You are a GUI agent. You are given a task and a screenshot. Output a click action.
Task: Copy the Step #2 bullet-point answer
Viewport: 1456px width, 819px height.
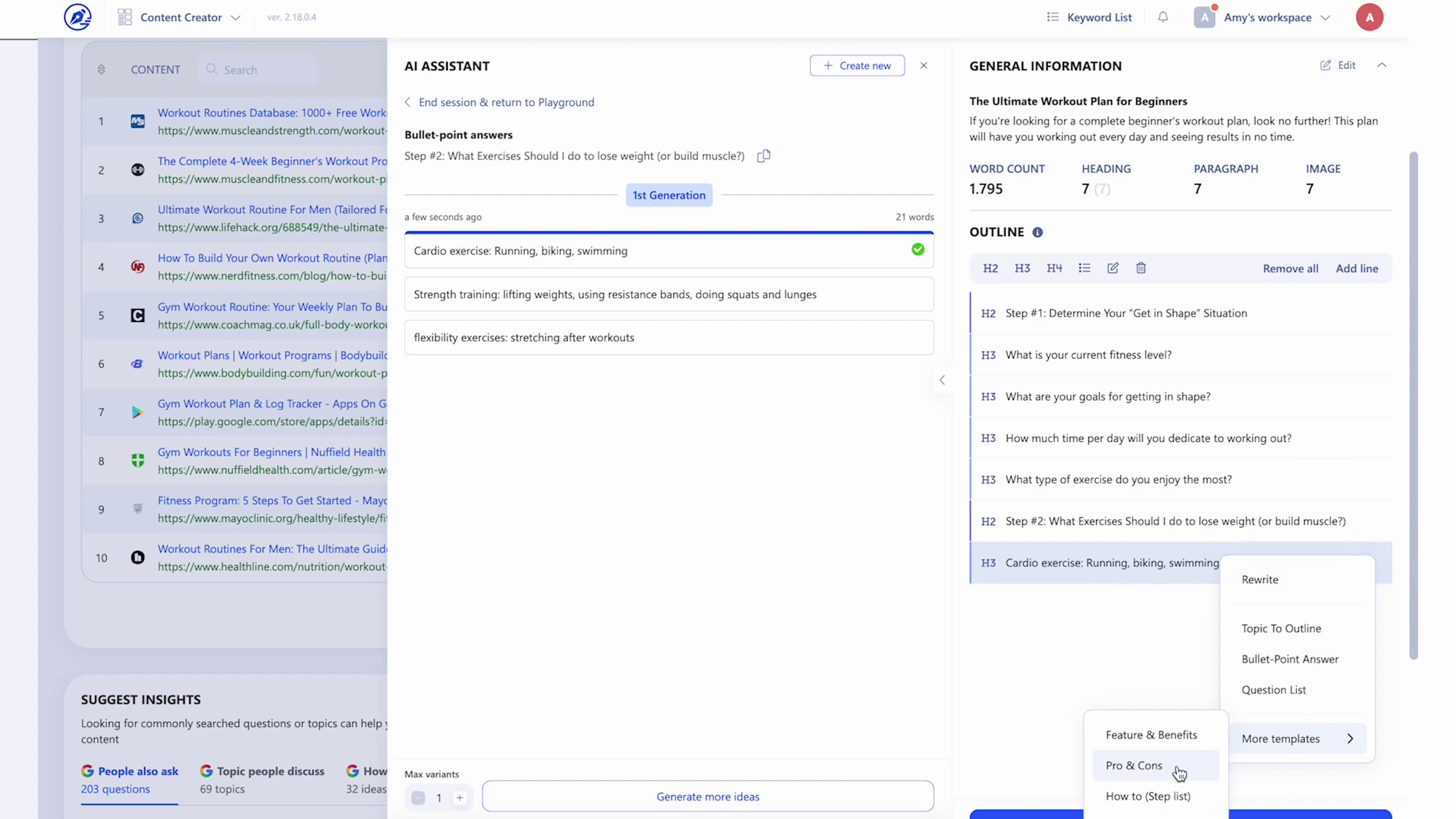pyautogui.click(x=763, y=156)
